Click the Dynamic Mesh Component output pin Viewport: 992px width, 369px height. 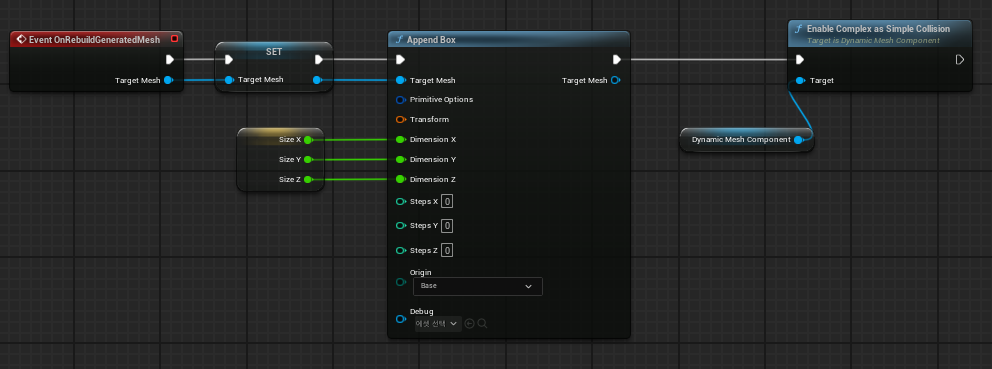click(x=799, y=139)
